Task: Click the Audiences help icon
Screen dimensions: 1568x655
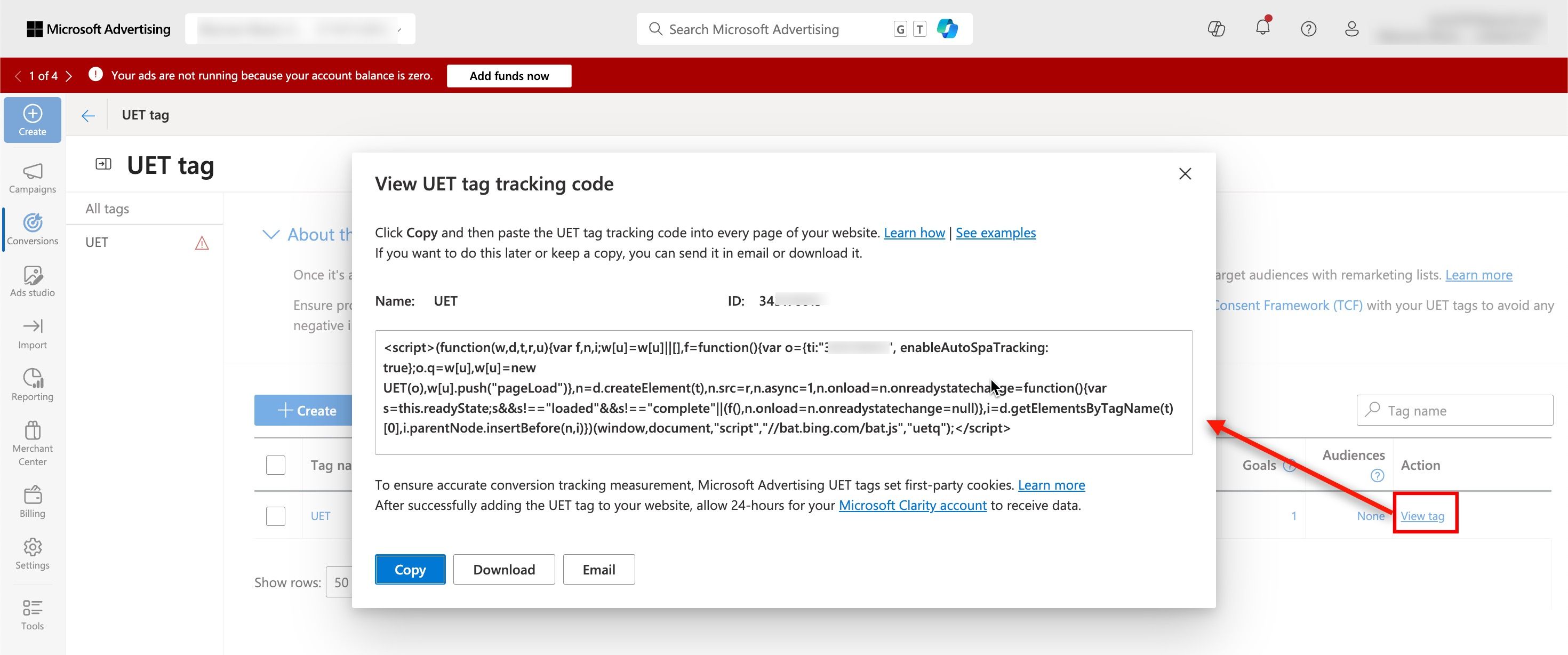Action: (x=1377, y=475)
